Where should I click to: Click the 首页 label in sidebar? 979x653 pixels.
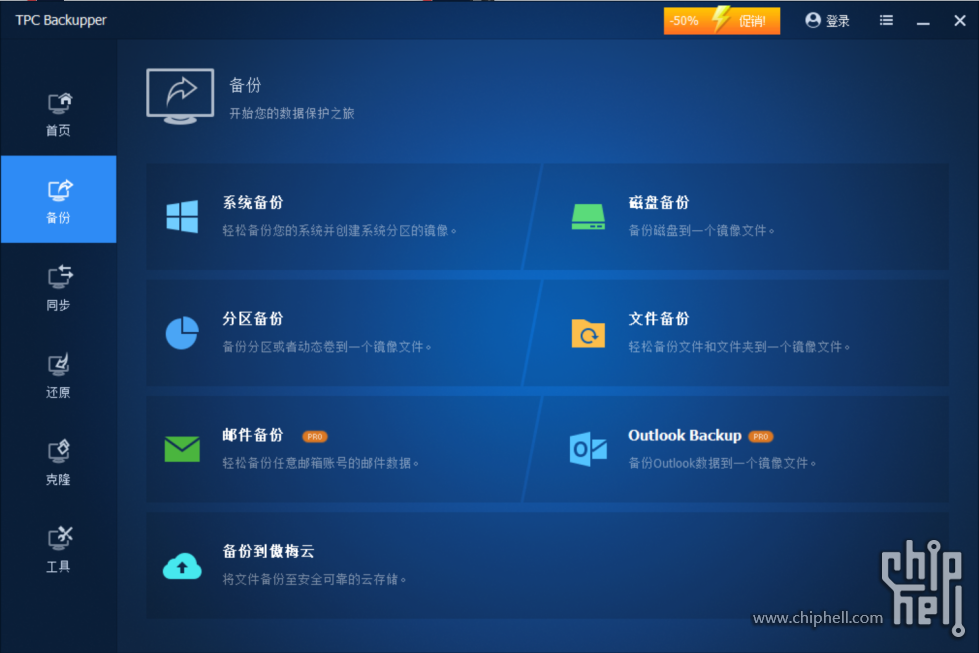(58, 130)
